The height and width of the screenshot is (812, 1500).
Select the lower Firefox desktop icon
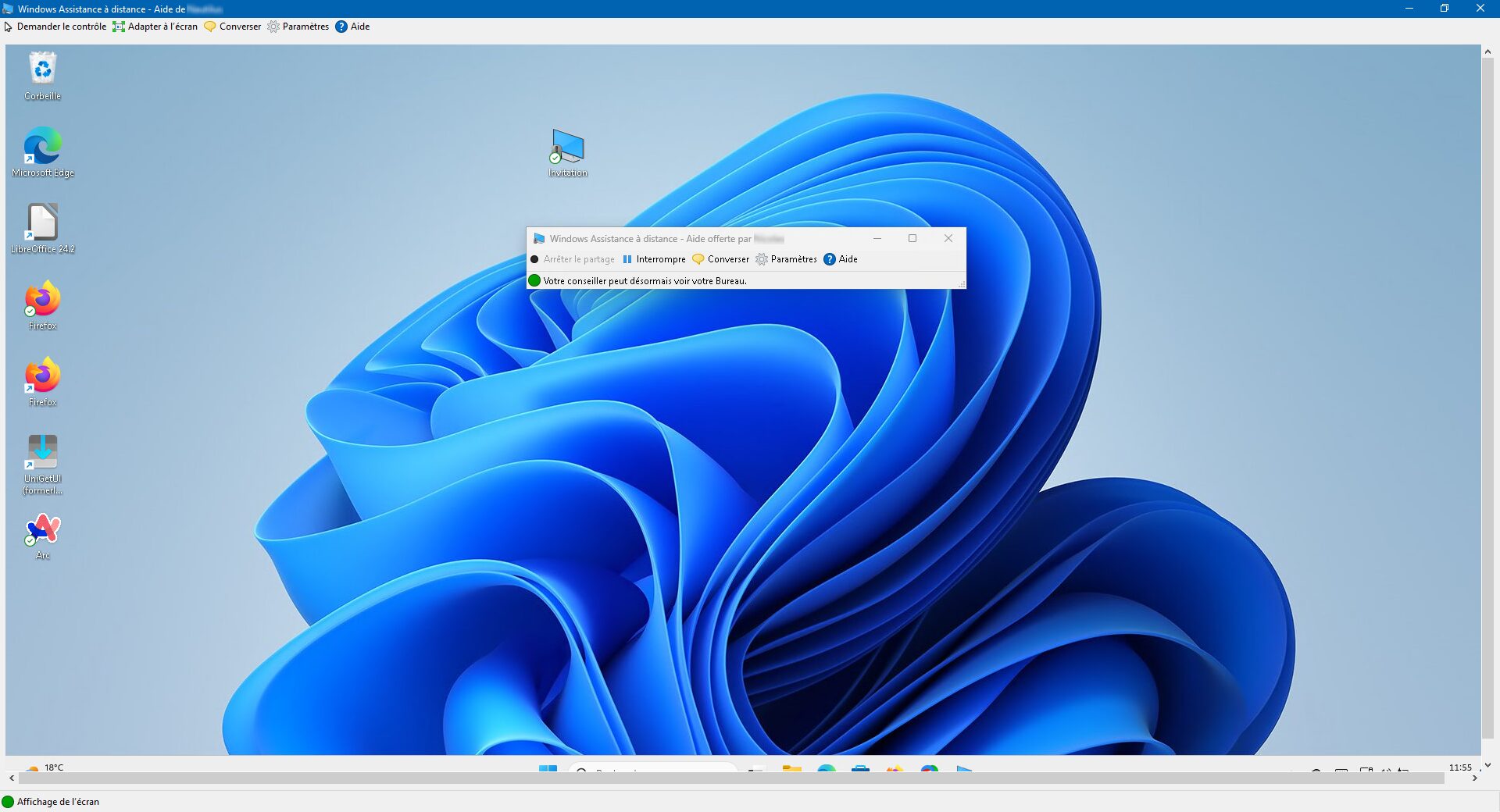43,382
